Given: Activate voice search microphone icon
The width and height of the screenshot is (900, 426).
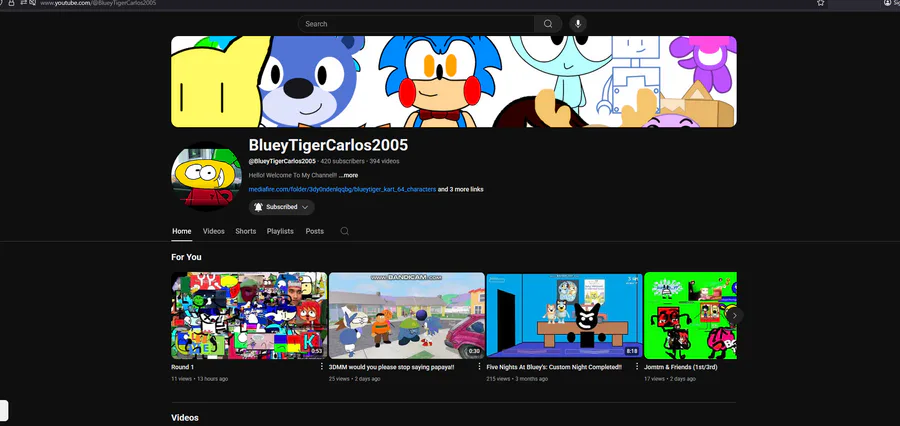Looking at the screenshot, I should [578, 24].
